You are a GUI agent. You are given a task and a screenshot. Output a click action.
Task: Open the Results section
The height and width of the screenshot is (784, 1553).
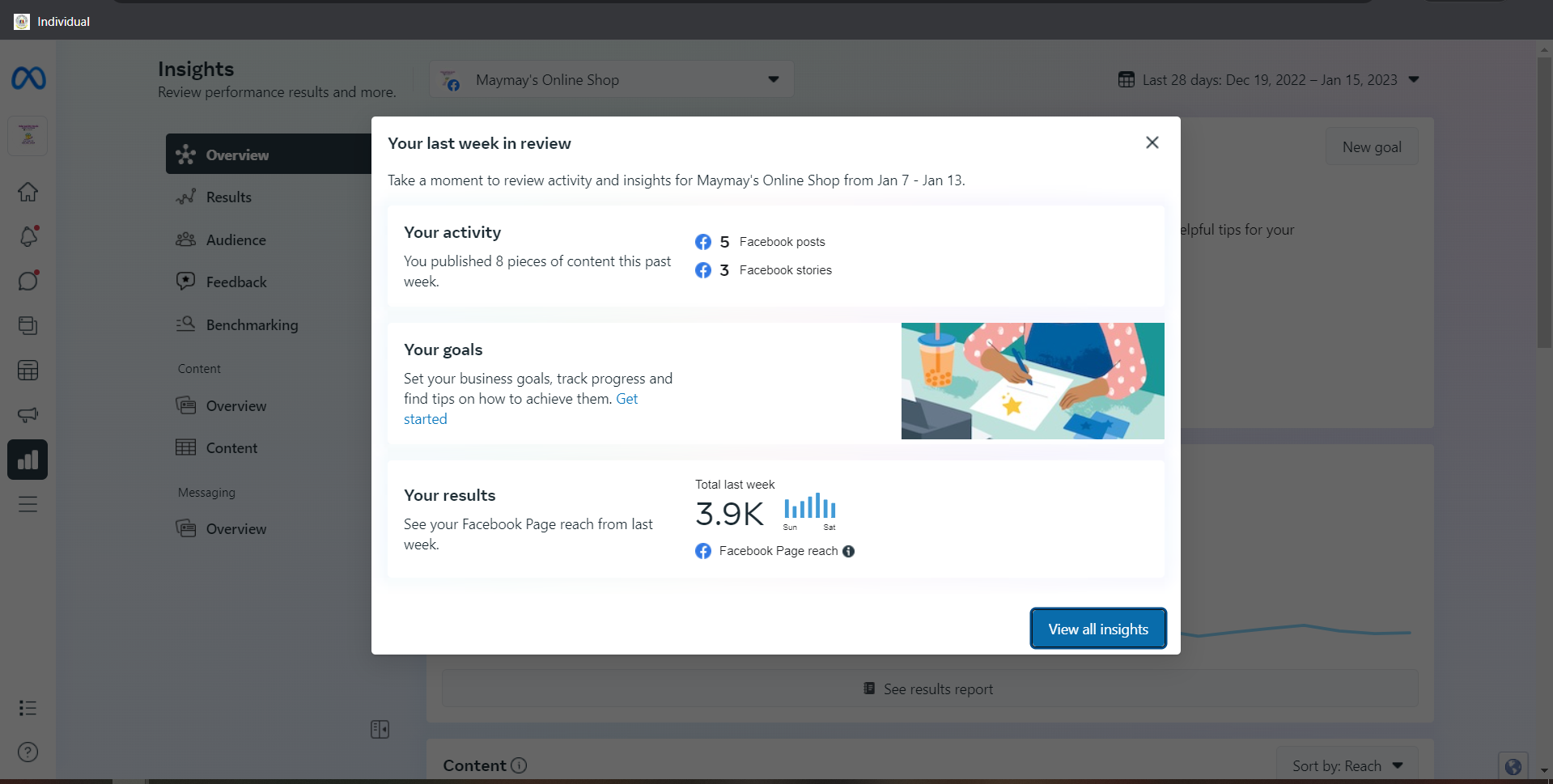pyautogui.click(x=229, y=197)
